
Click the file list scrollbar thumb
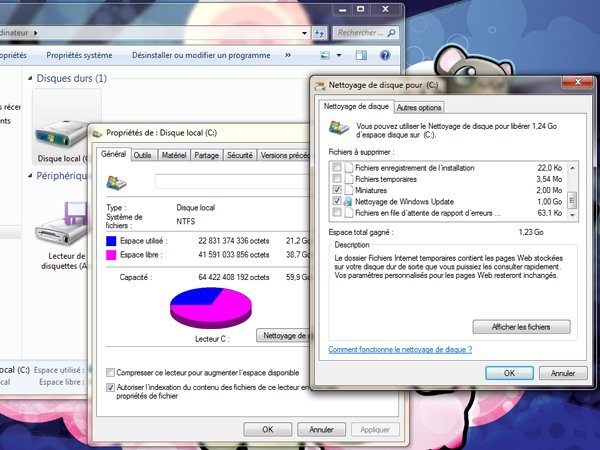[x=572, y=200]
